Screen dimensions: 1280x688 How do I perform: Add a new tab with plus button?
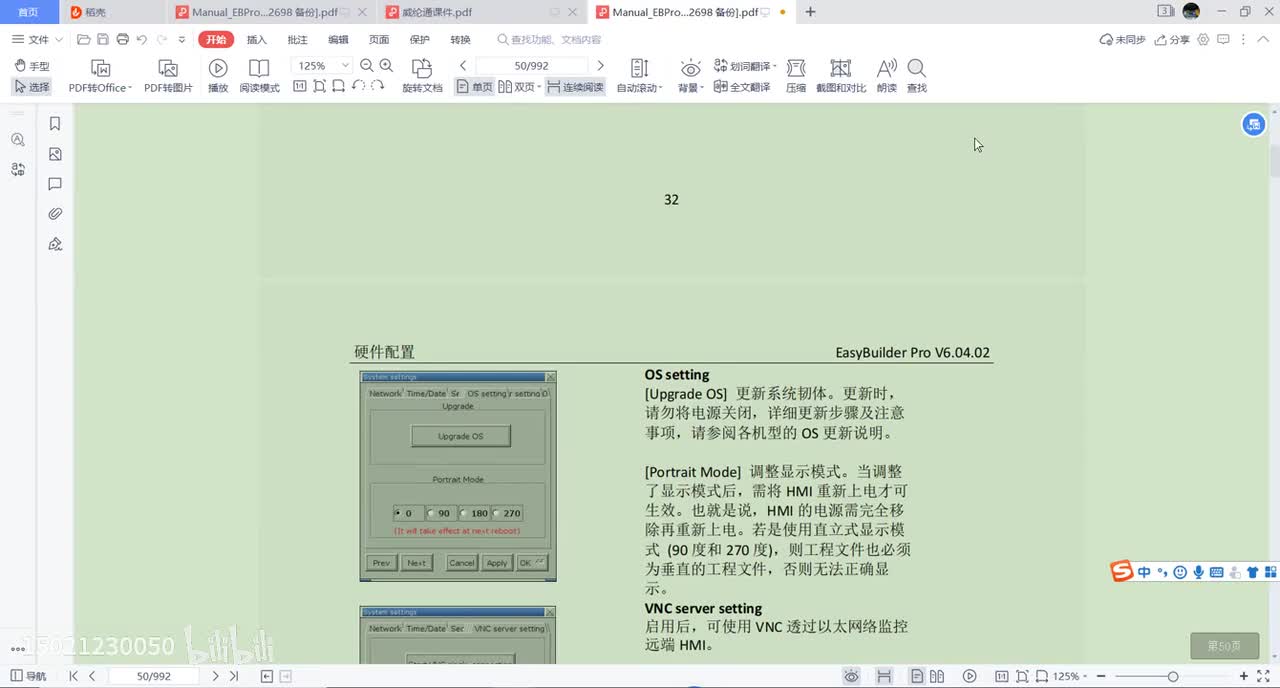tap(810, 12)
